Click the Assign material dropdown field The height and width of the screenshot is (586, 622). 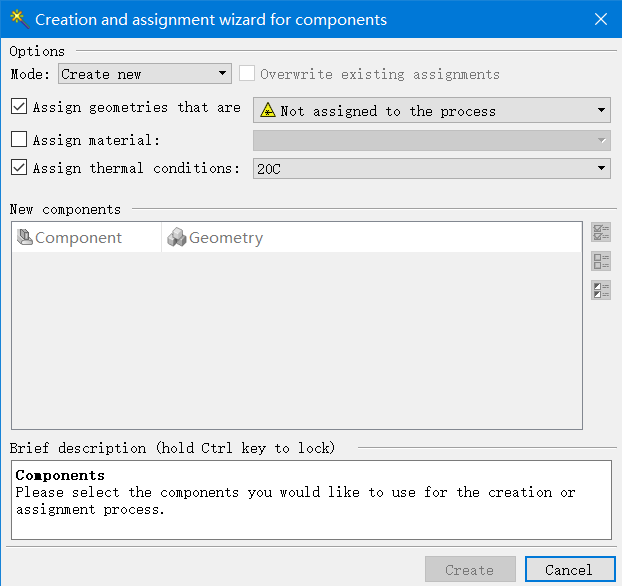point(432,140)
